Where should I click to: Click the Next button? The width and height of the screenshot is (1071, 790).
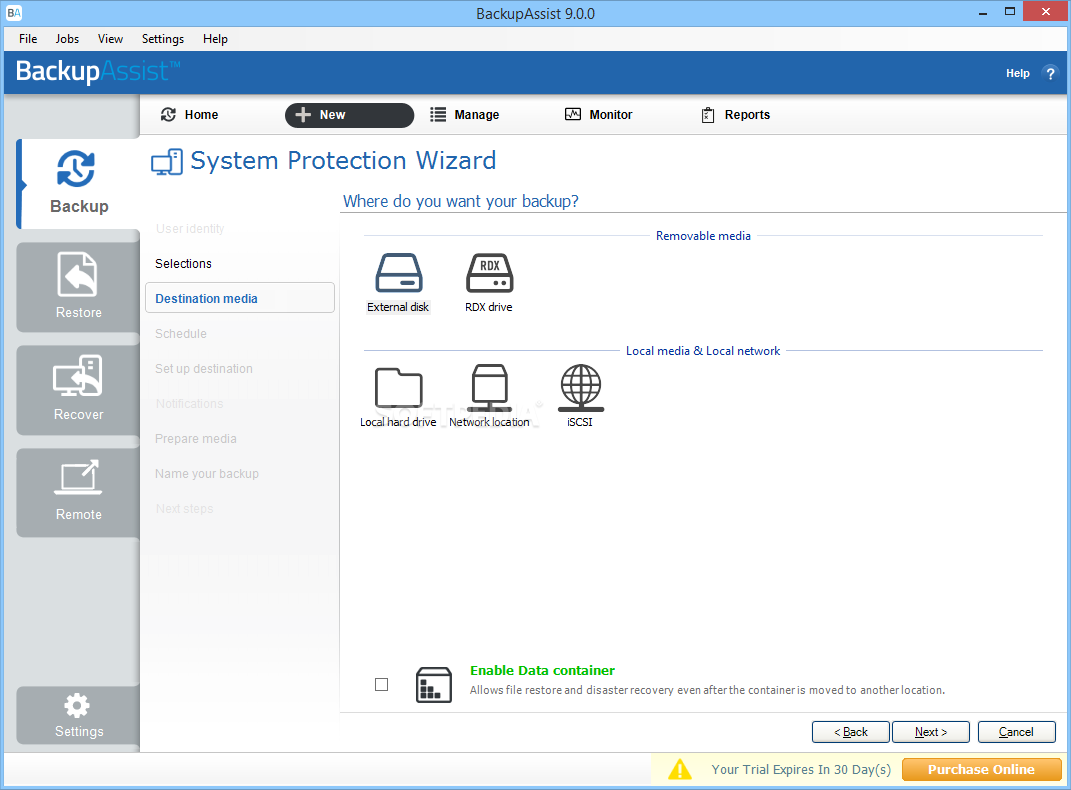(930, 732)
